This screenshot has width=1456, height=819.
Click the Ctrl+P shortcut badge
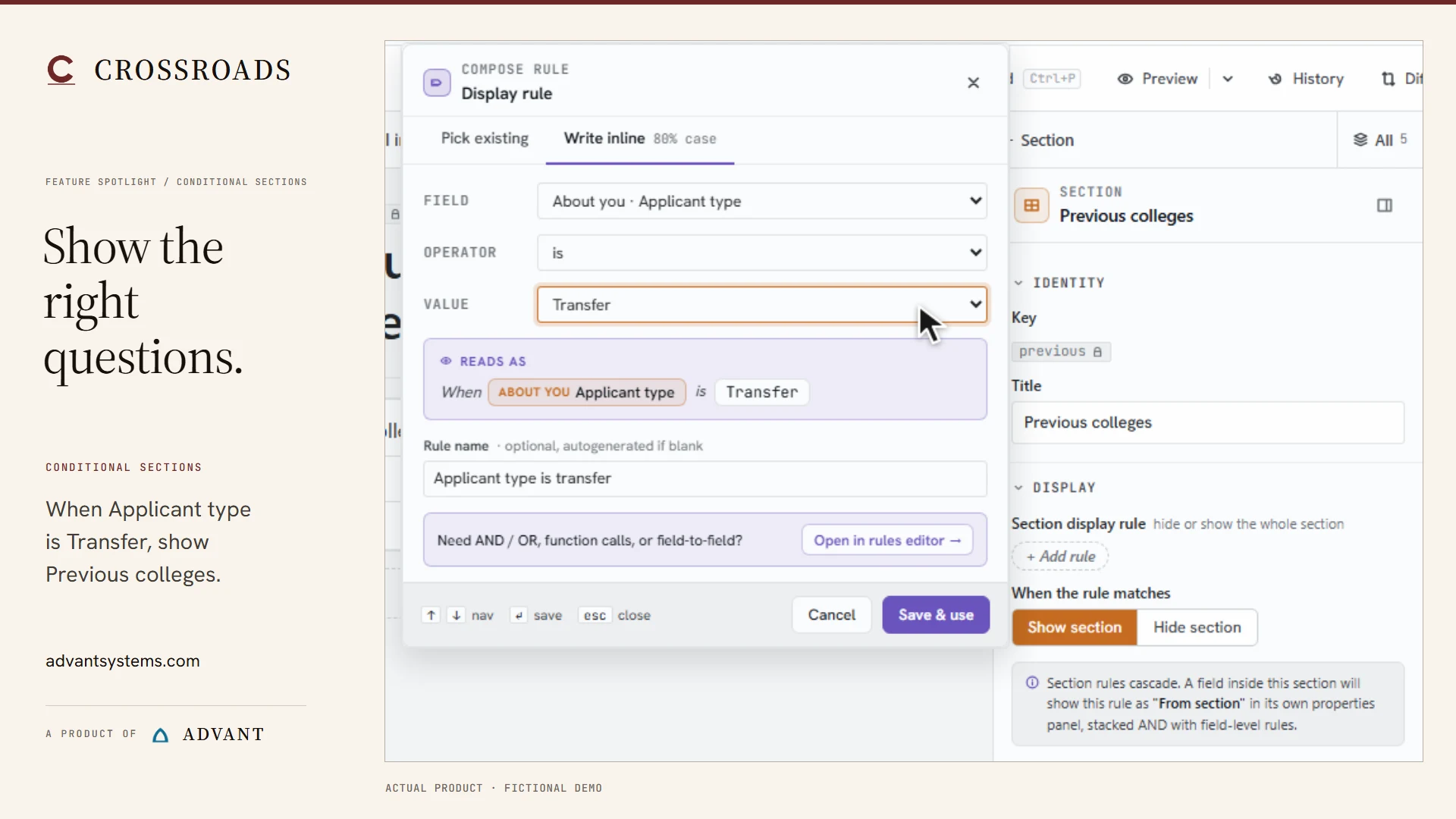pos(1052,78)
